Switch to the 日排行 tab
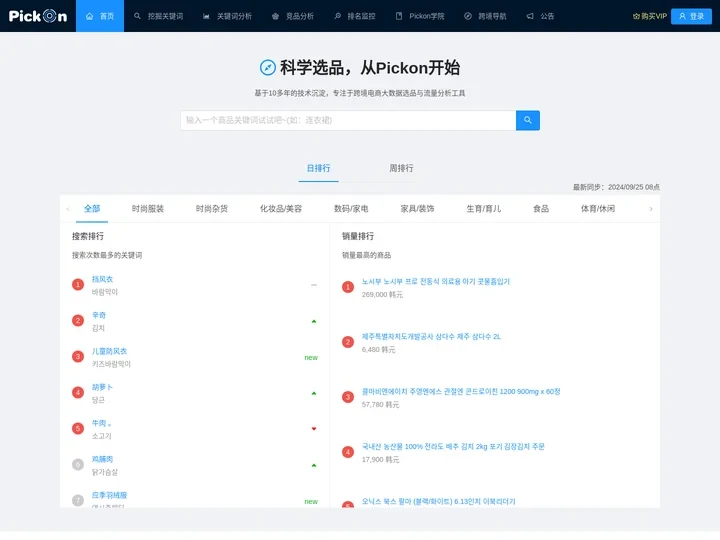Image resolution: width=720 pixels, height=540 pixels. [318, 169]
